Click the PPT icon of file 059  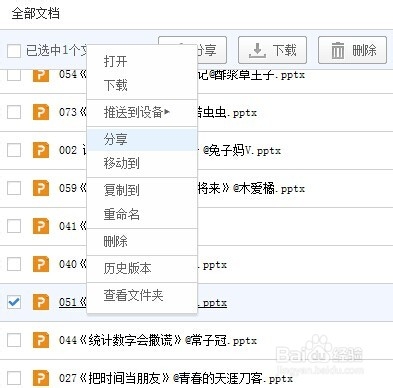click(x=41, y=188)
